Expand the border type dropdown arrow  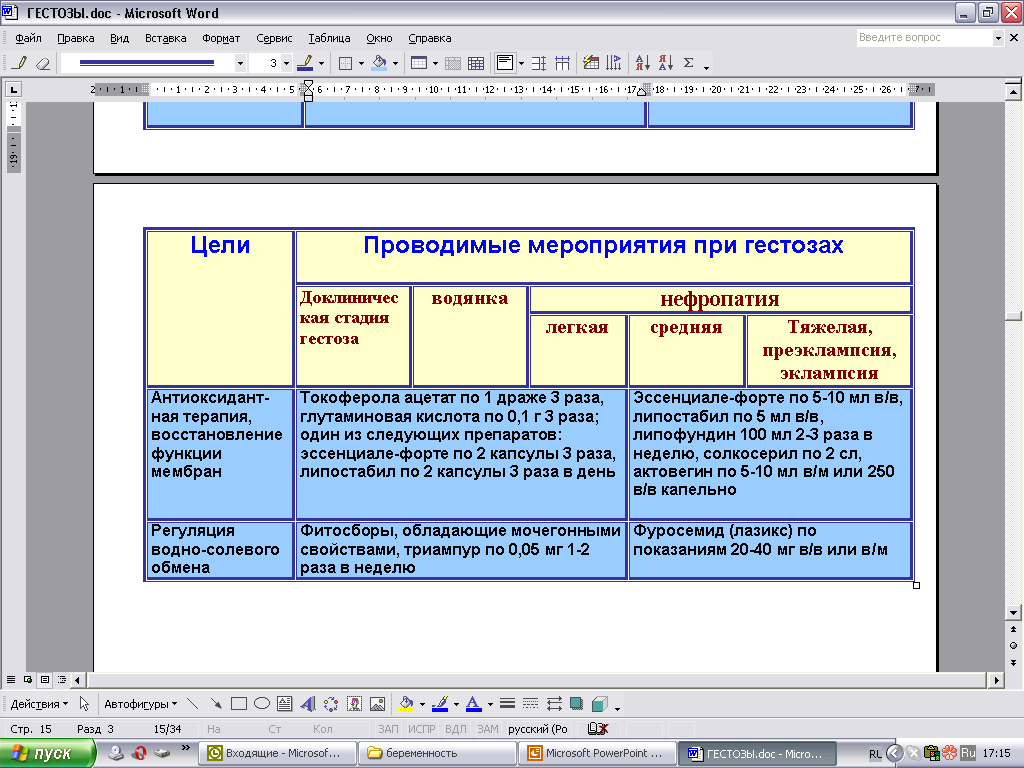(361, 63)
